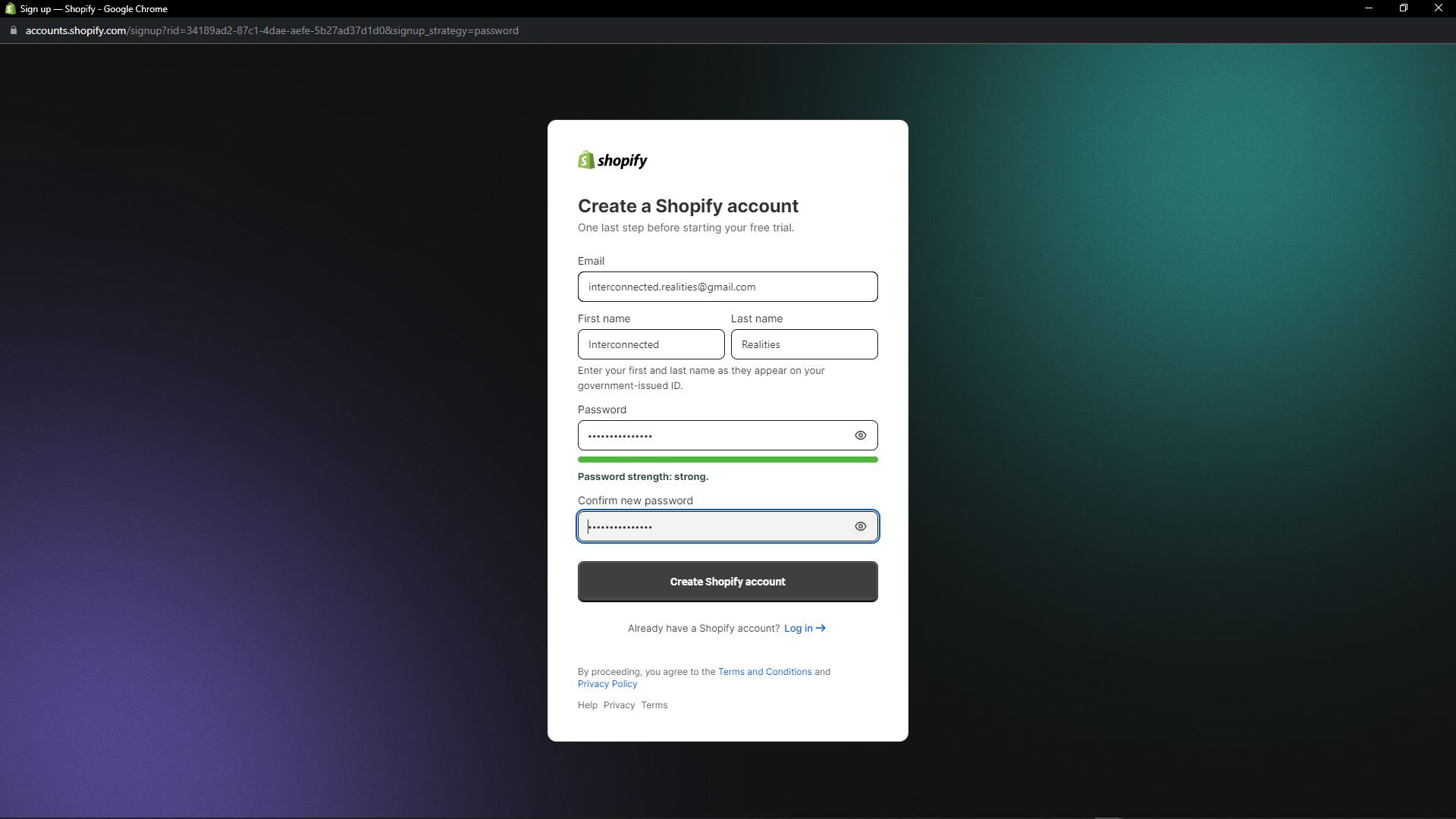The width and height of the screenshot is (1456, 819).
Task: Click the green password strength bar
Action: click(x=727, y=459)
